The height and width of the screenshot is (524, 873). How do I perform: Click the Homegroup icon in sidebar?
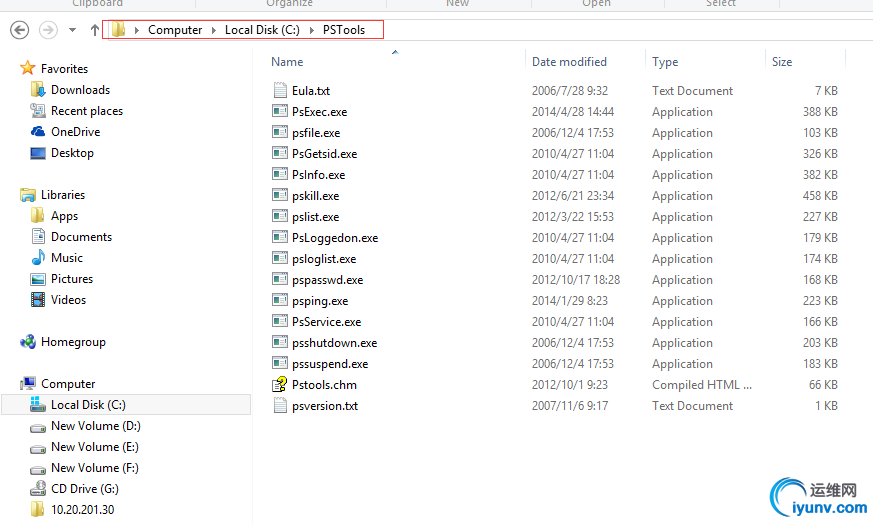27,341
